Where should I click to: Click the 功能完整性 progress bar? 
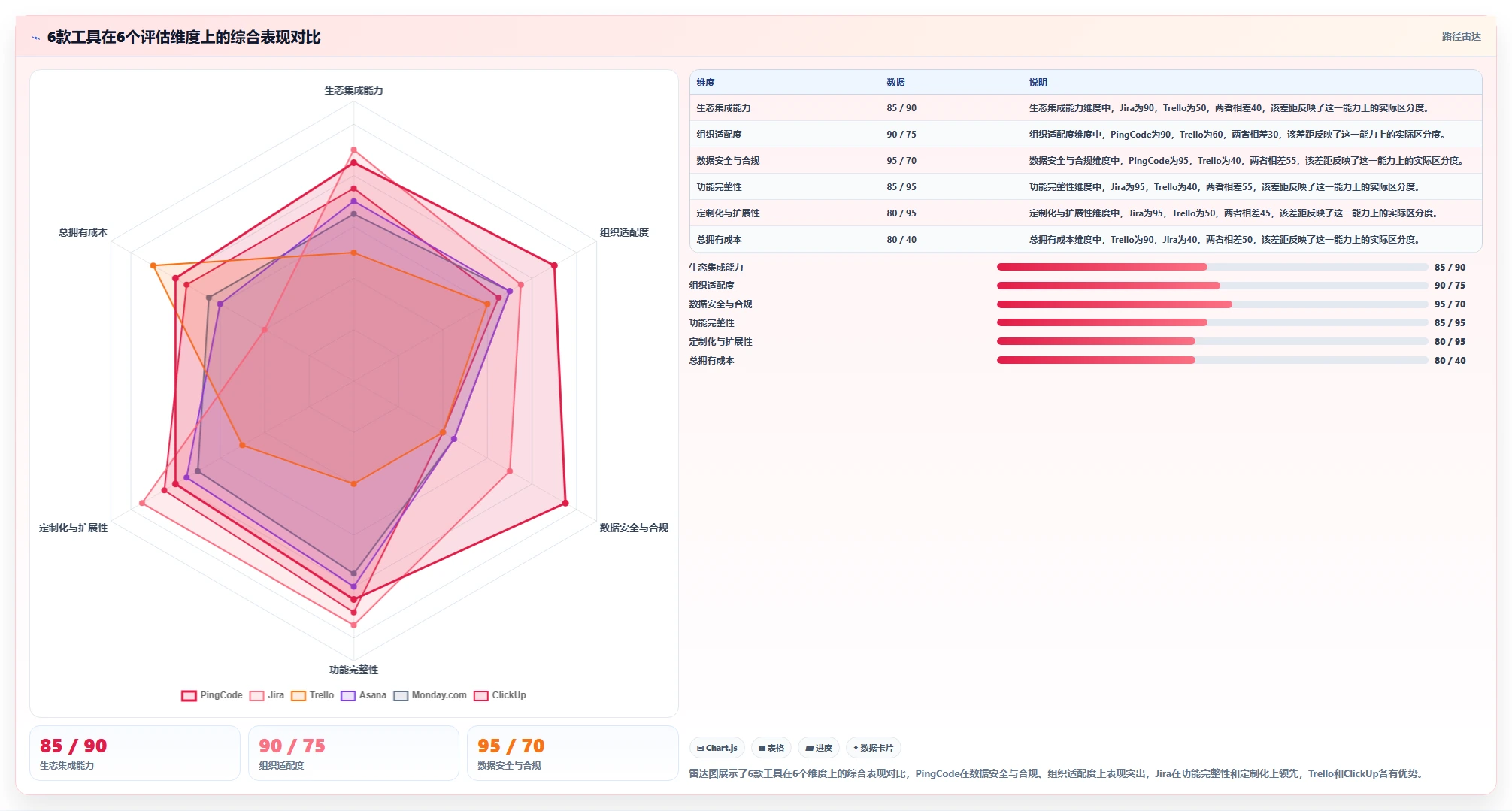1212,322
